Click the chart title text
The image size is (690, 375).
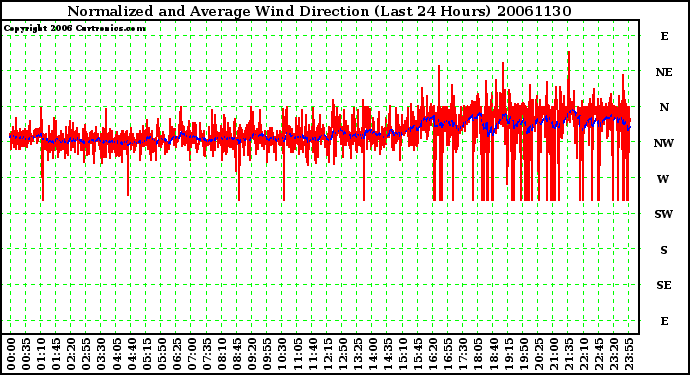pos(319,11)
